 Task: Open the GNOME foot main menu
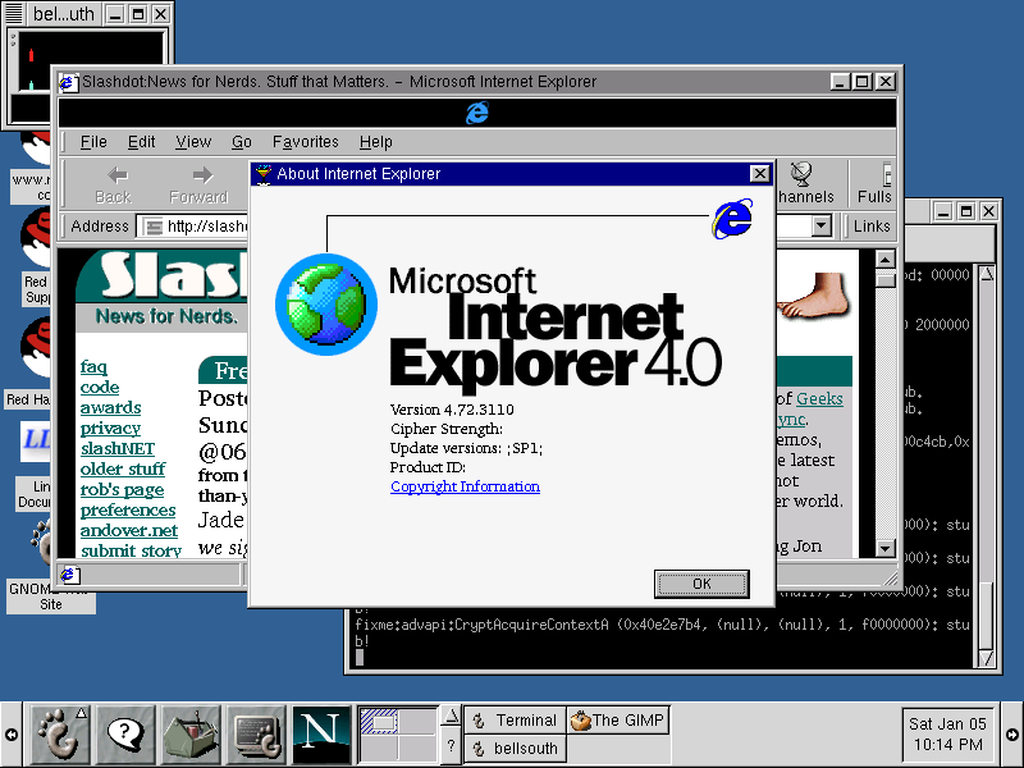coord(59,734)
